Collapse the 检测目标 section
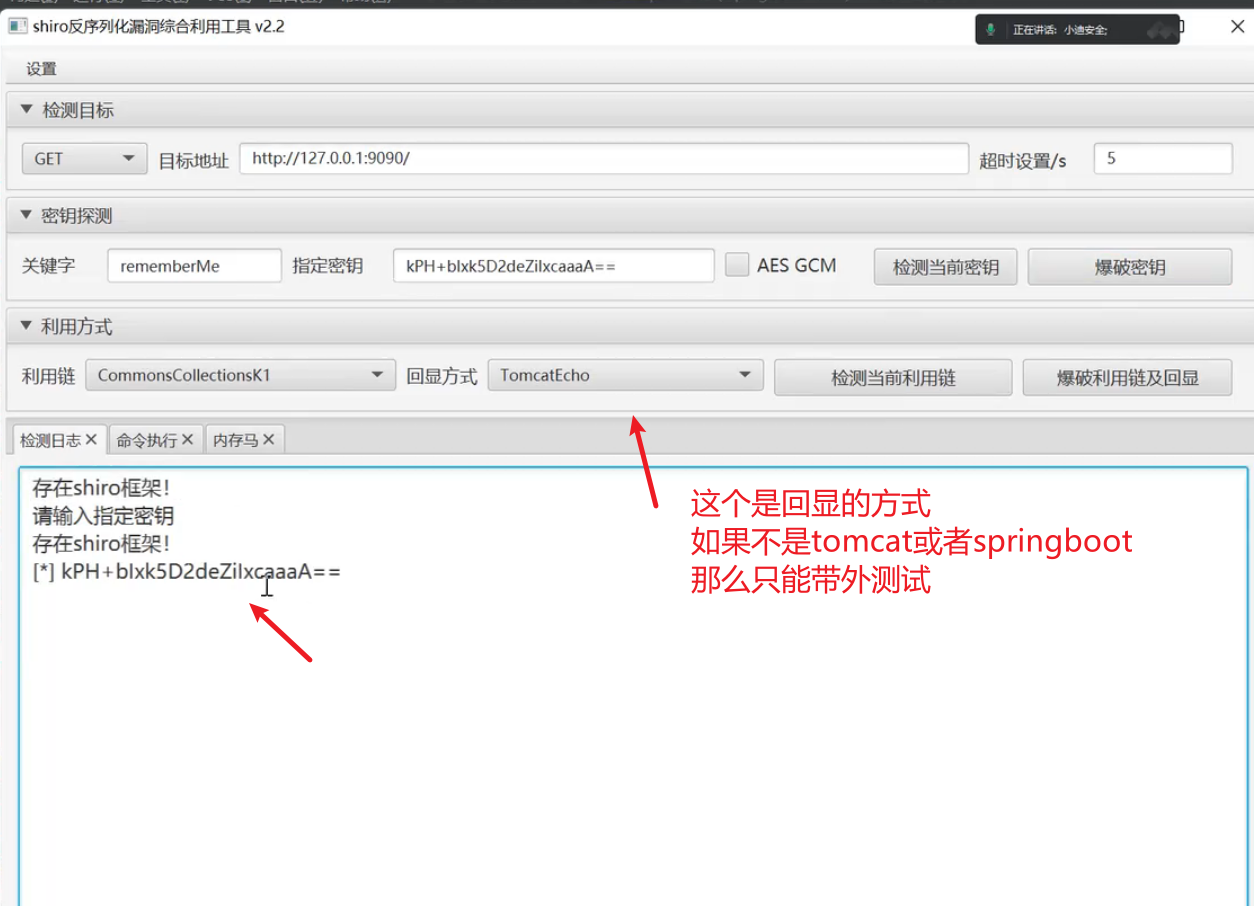This screenshot has height=906, width=1254. [x=27, y=110]
